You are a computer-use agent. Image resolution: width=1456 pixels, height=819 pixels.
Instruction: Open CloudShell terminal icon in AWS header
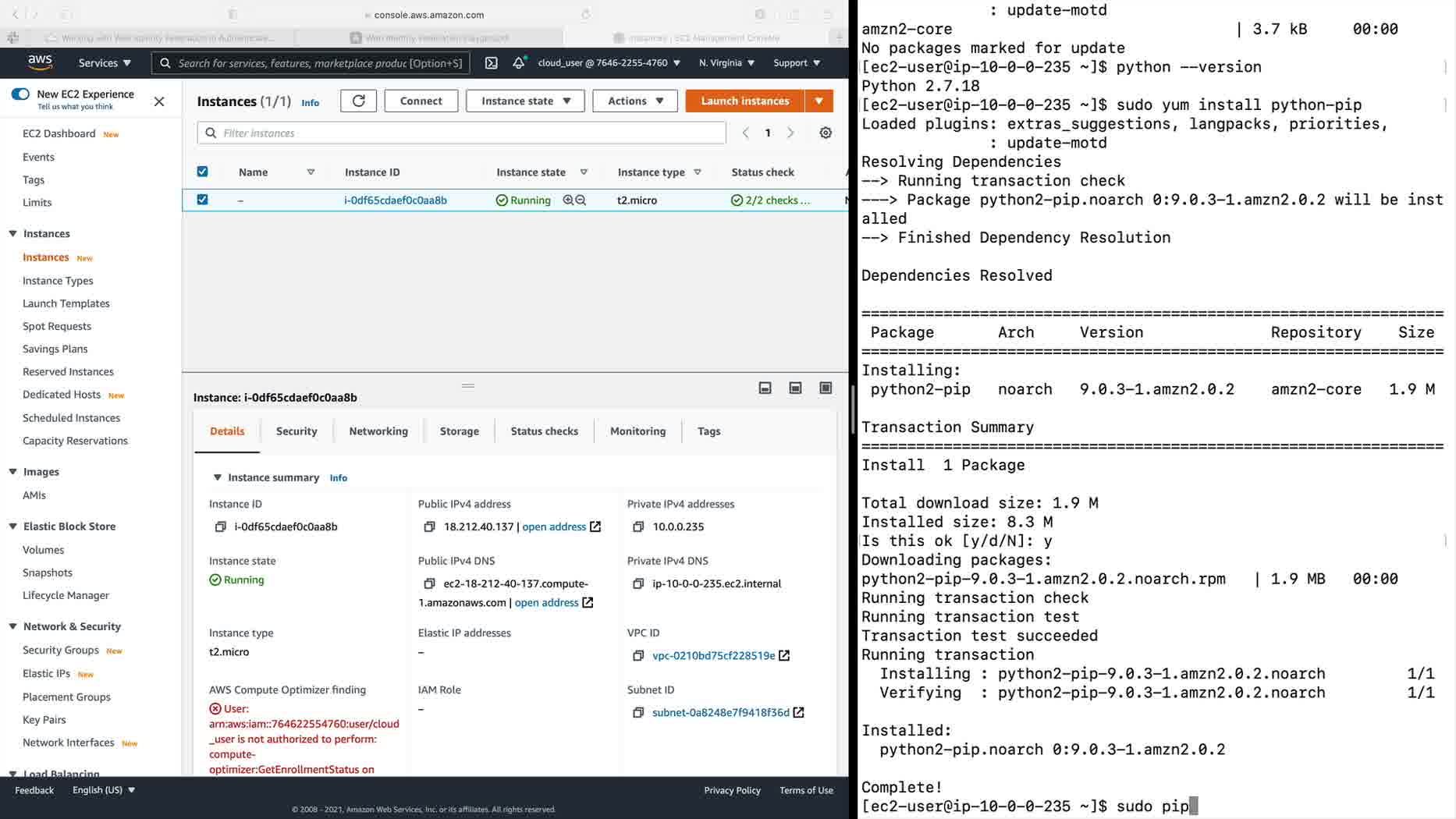click(491, 63)
